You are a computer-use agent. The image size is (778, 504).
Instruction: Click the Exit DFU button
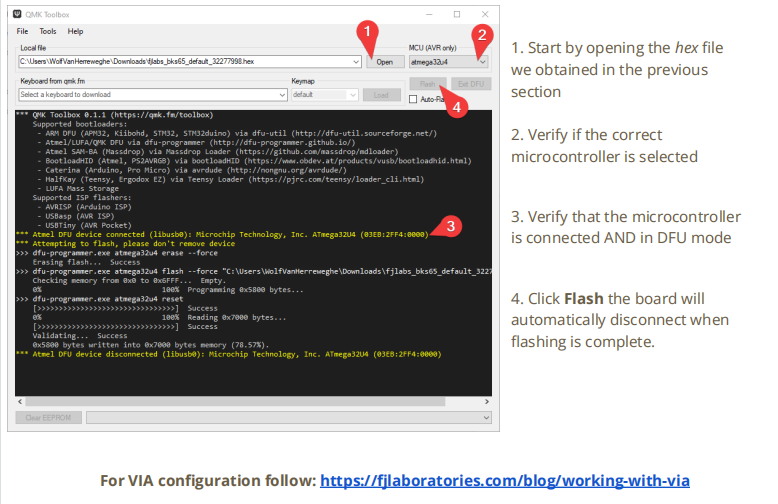click(471, 84)
